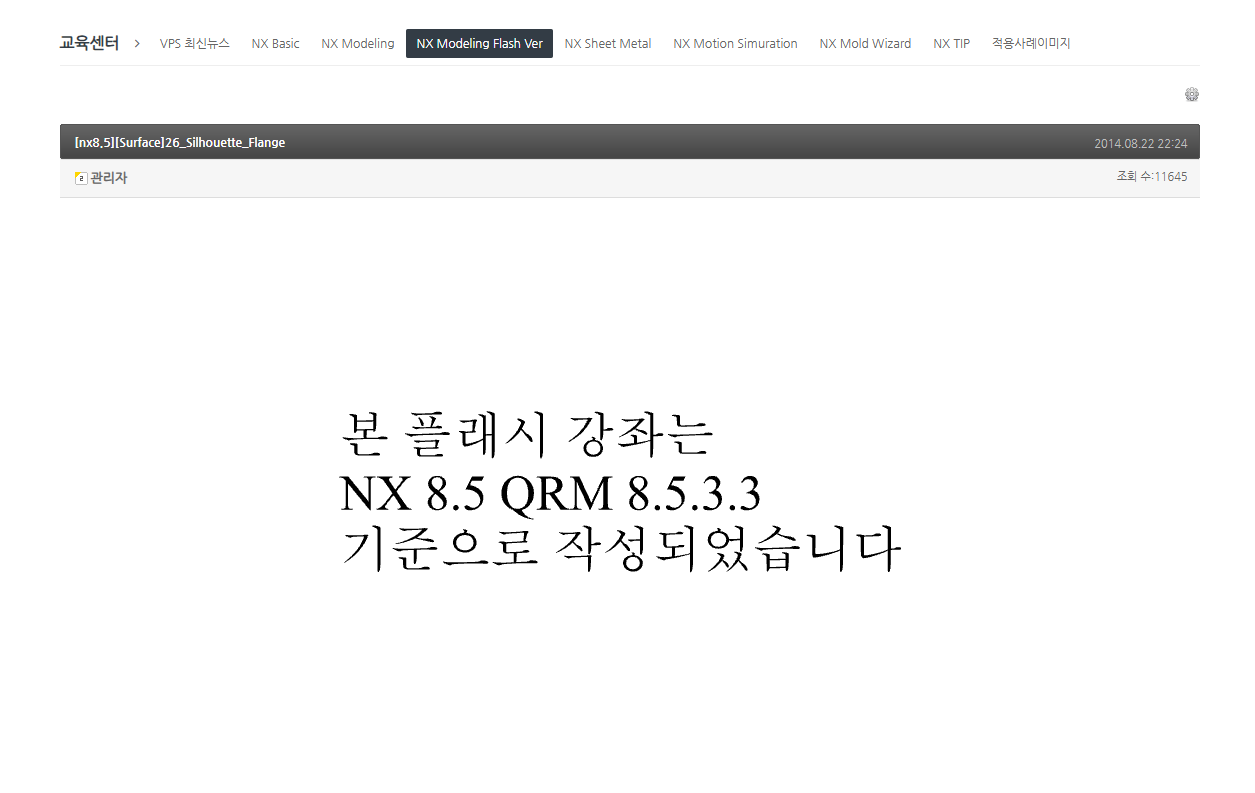
Task: Go to the NX Motion Simuration tab
Action: click(735, 43)
